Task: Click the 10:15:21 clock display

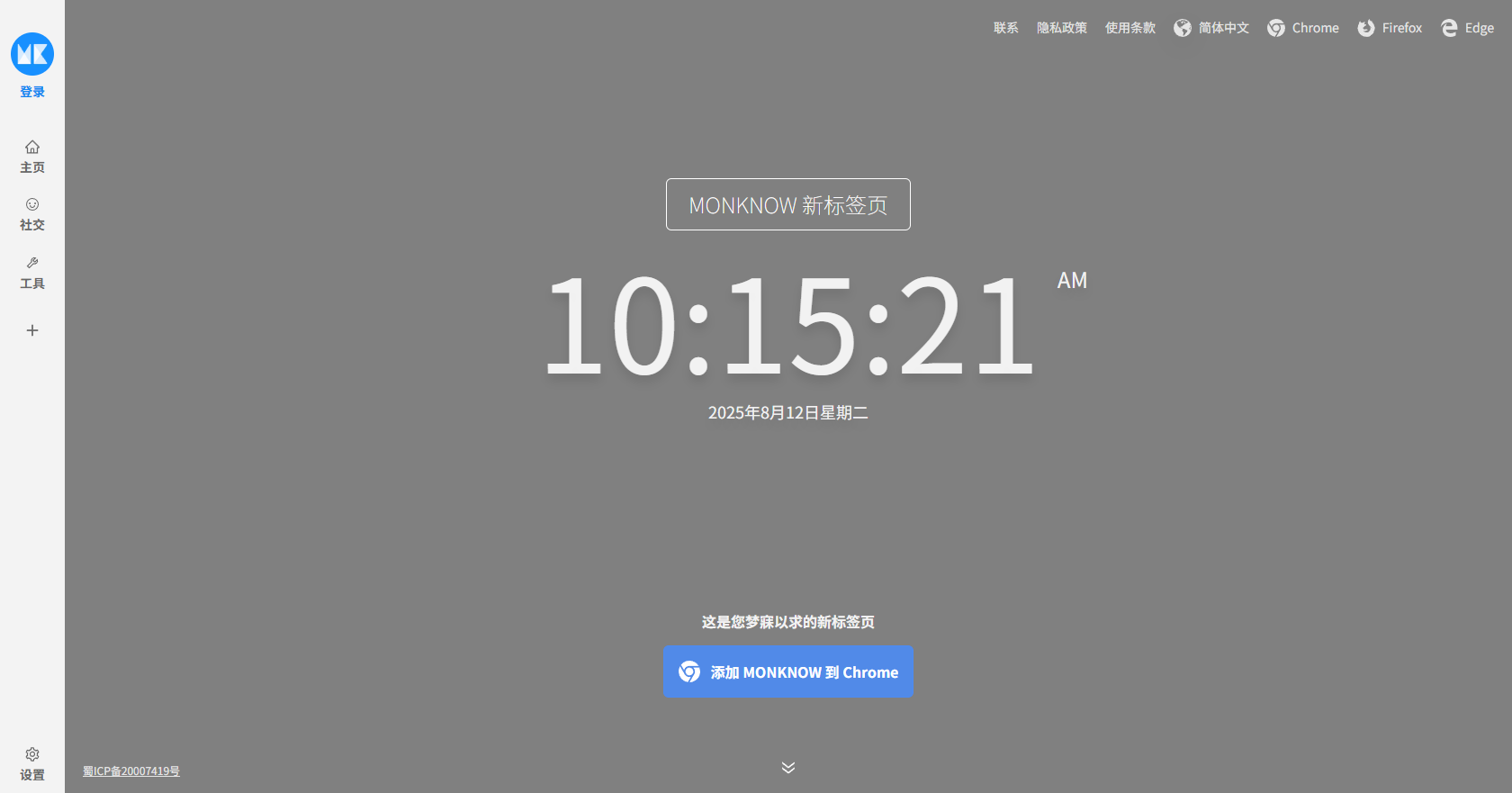Action: click(x=788, y=325)
